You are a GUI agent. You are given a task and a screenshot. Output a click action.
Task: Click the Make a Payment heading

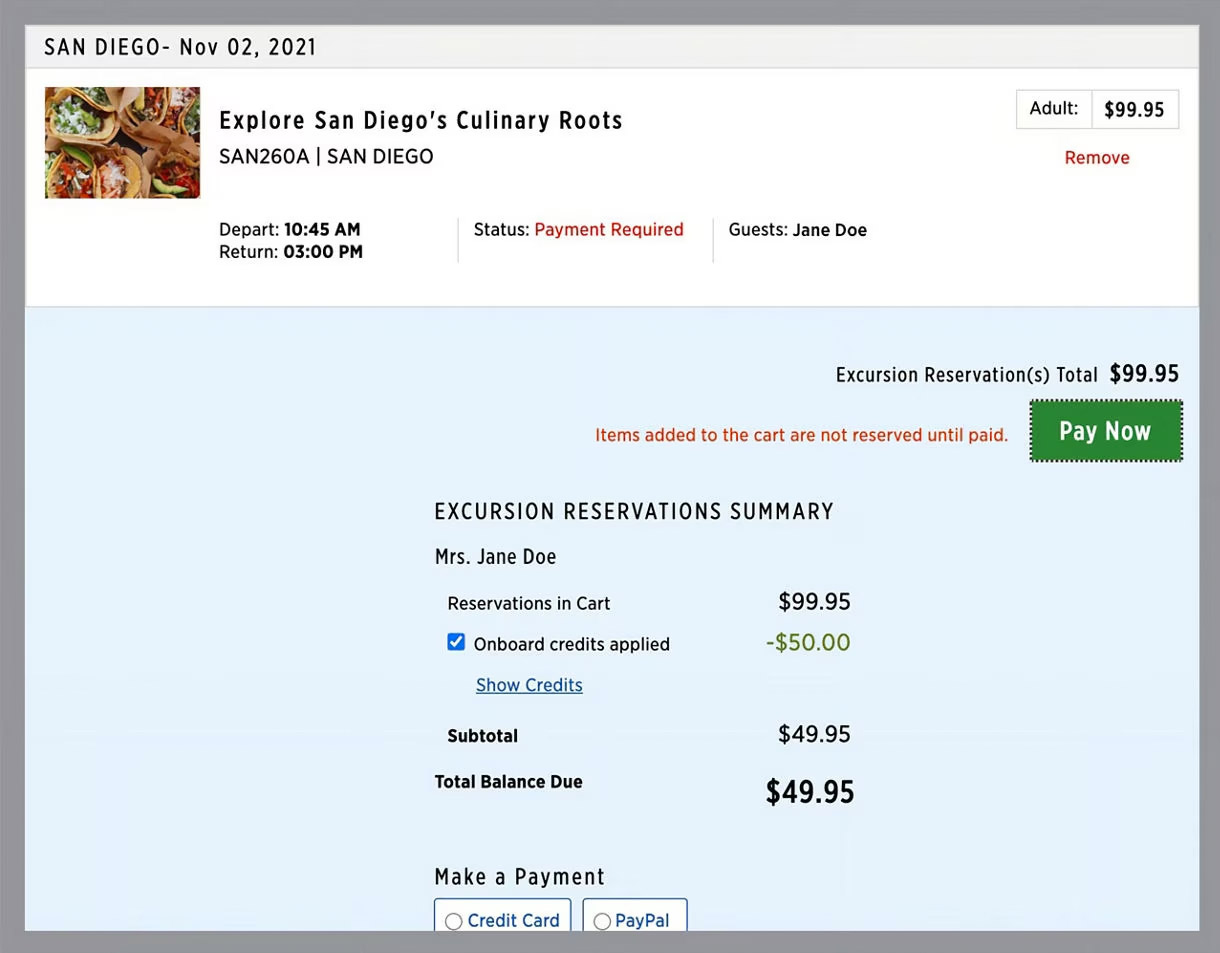click(x=519, y=877)
